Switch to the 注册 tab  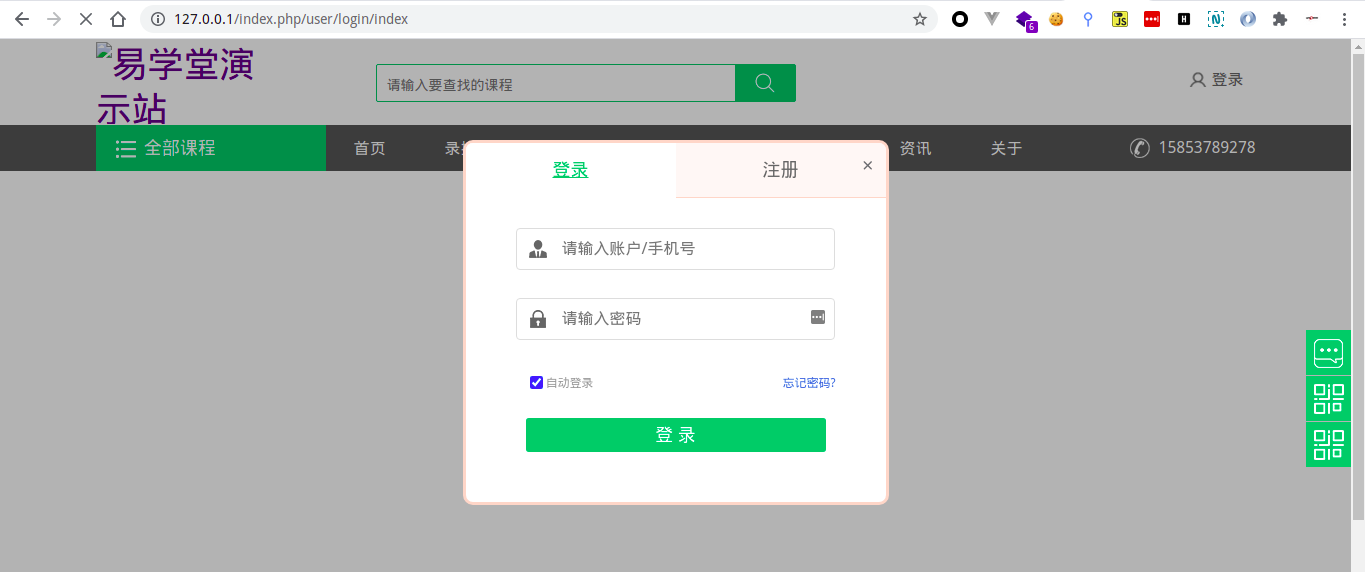(780, 170)
